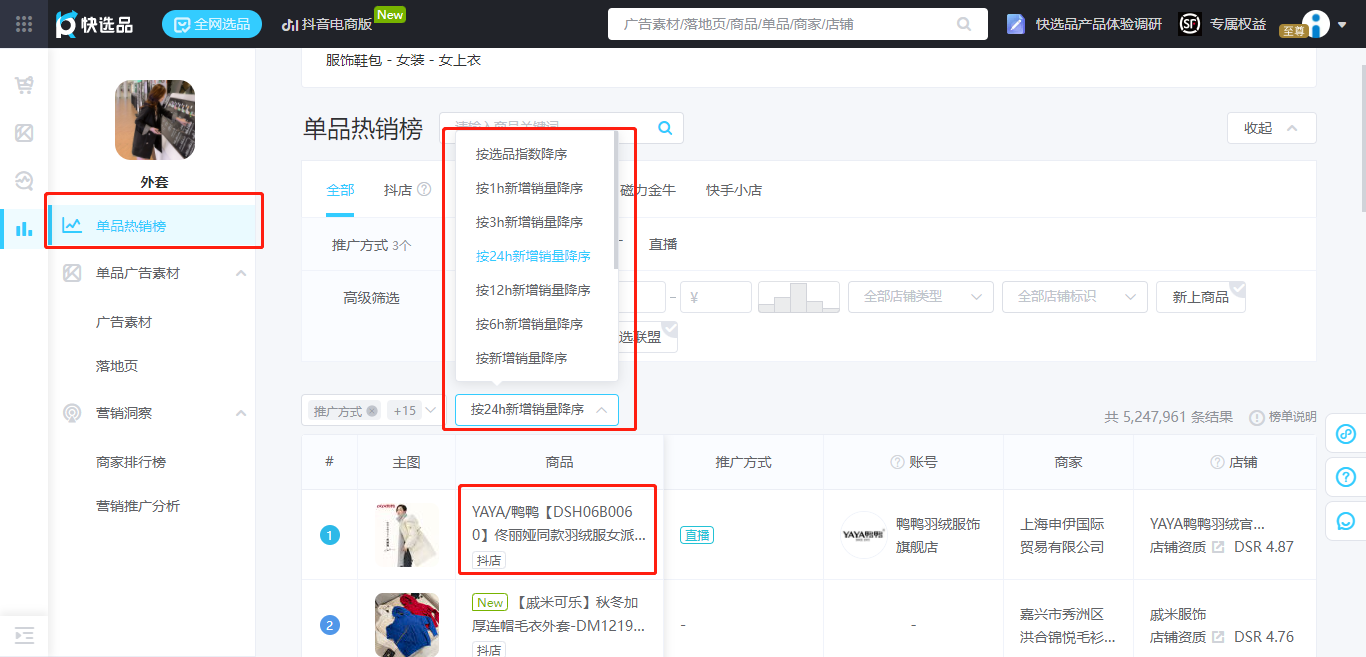Click the 全网选品 button
Viewport: 1366px width, 657px height.
(x=212, y=24)
